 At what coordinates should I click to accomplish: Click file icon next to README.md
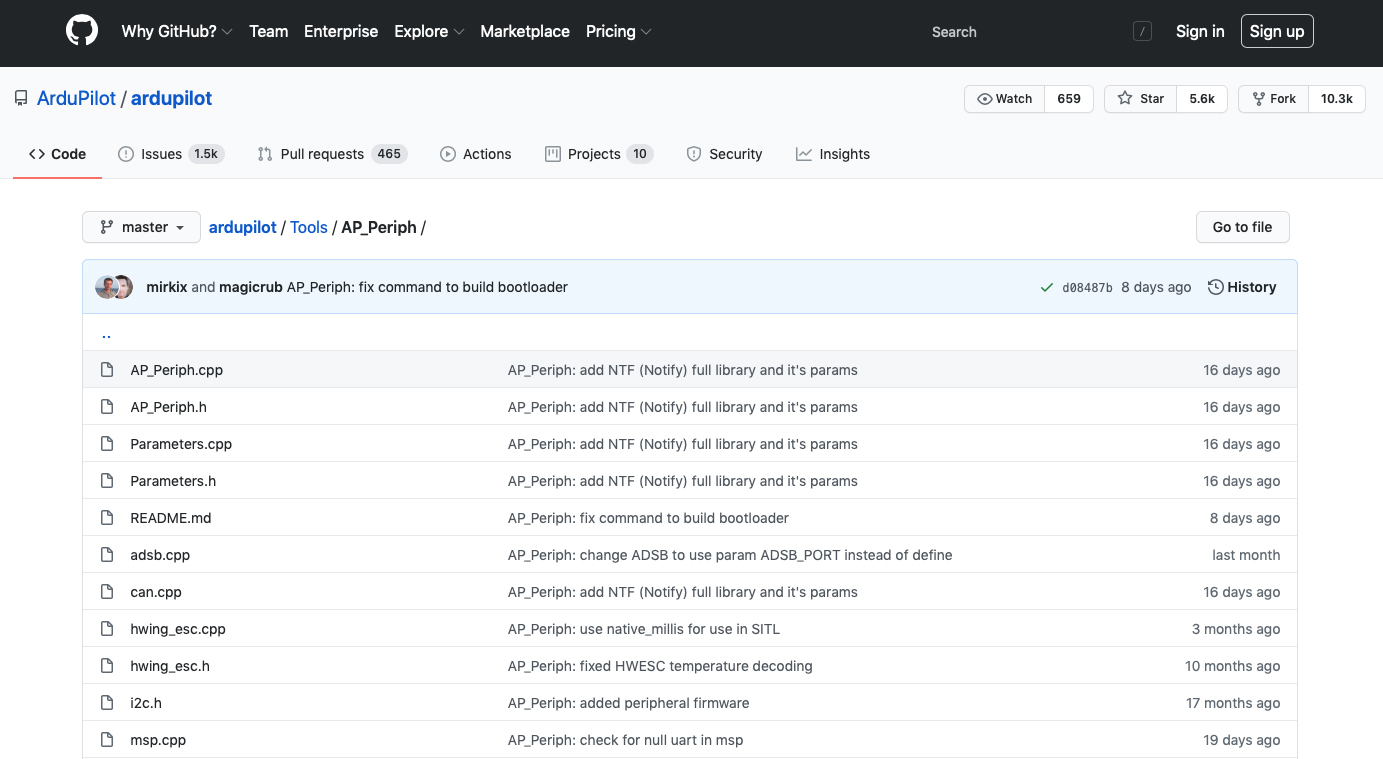107,518
